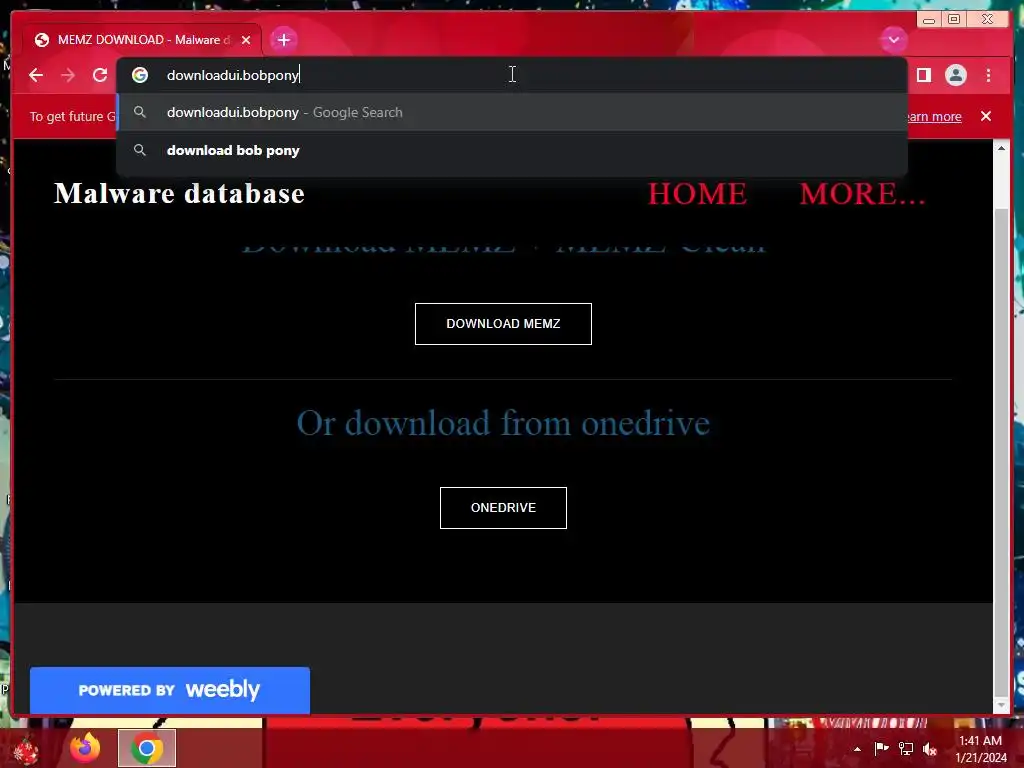Open a new browser tab
Image resolution: width=1024 pixels, height=768 pixels.
(x=283, y=40)
